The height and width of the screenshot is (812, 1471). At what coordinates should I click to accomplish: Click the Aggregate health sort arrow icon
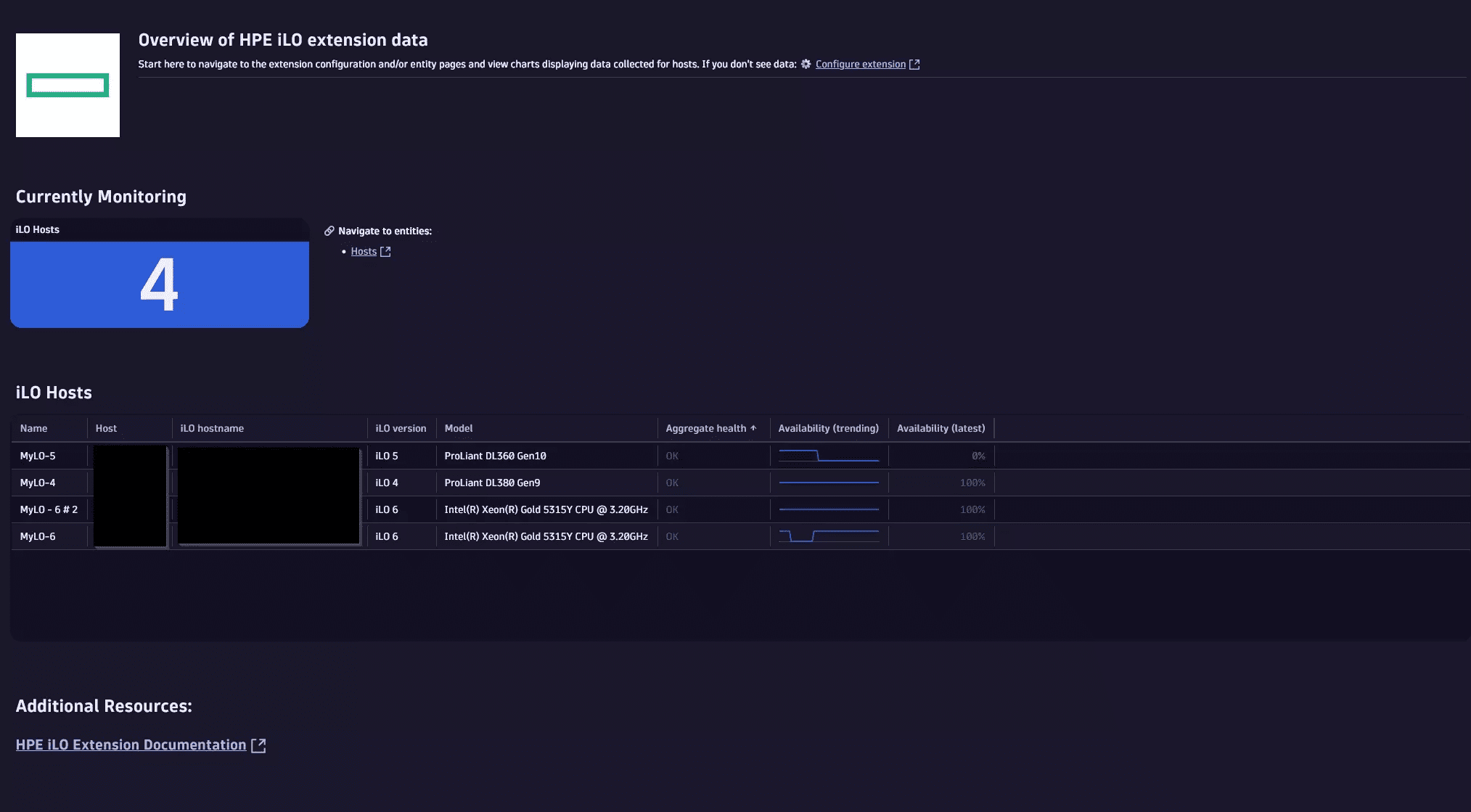pos(753,428)
